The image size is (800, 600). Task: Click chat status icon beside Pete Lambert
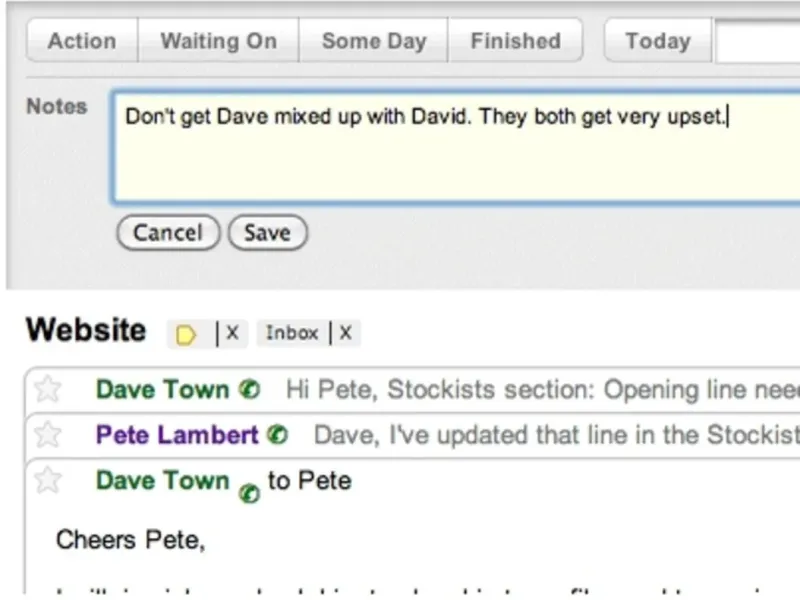coord(279,435)
